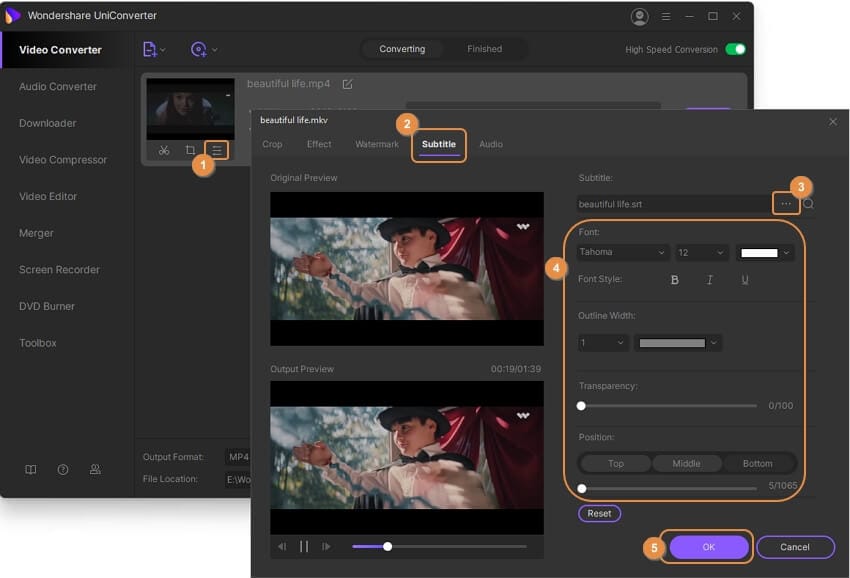Toggle Bold font style

tap(674, 280)
